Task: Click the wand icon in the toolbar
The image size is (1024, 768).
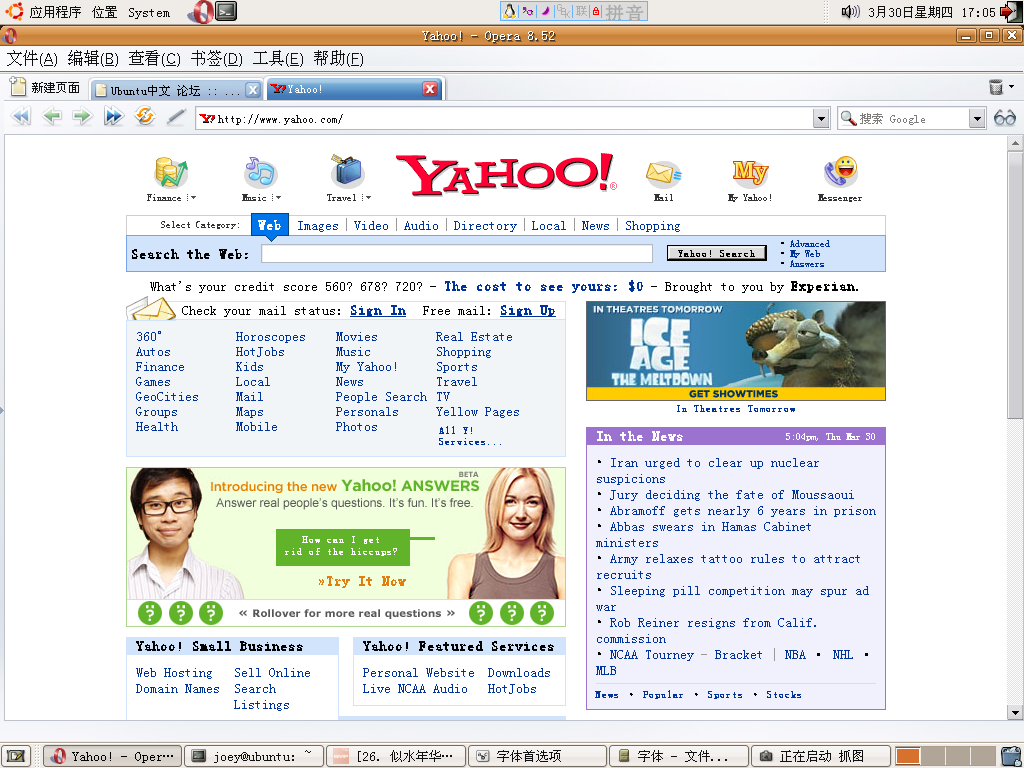Action: (176, 117)
